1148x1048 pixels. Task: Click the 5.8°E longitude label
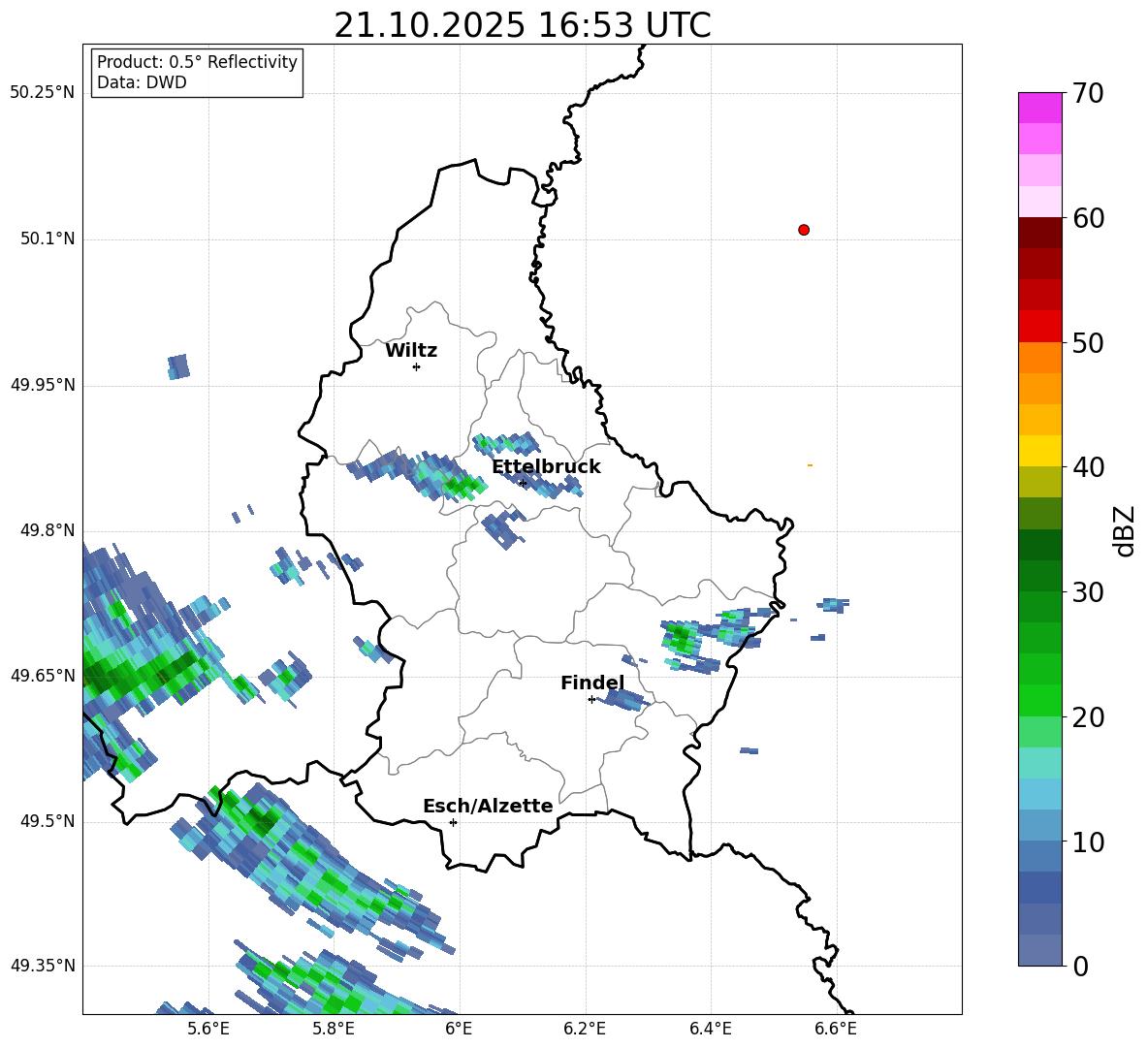tap(334, 1029)
